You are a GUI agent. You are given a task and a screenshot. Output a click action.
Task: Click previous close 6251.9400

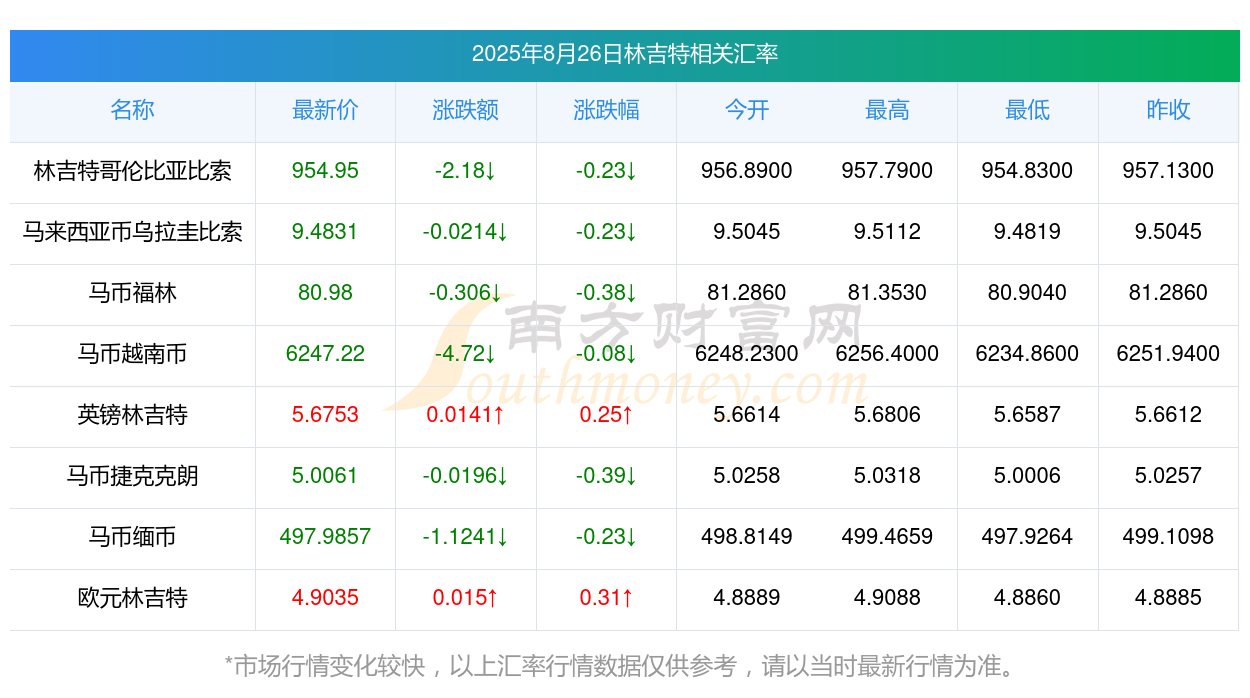click(x=1168, y=354)
